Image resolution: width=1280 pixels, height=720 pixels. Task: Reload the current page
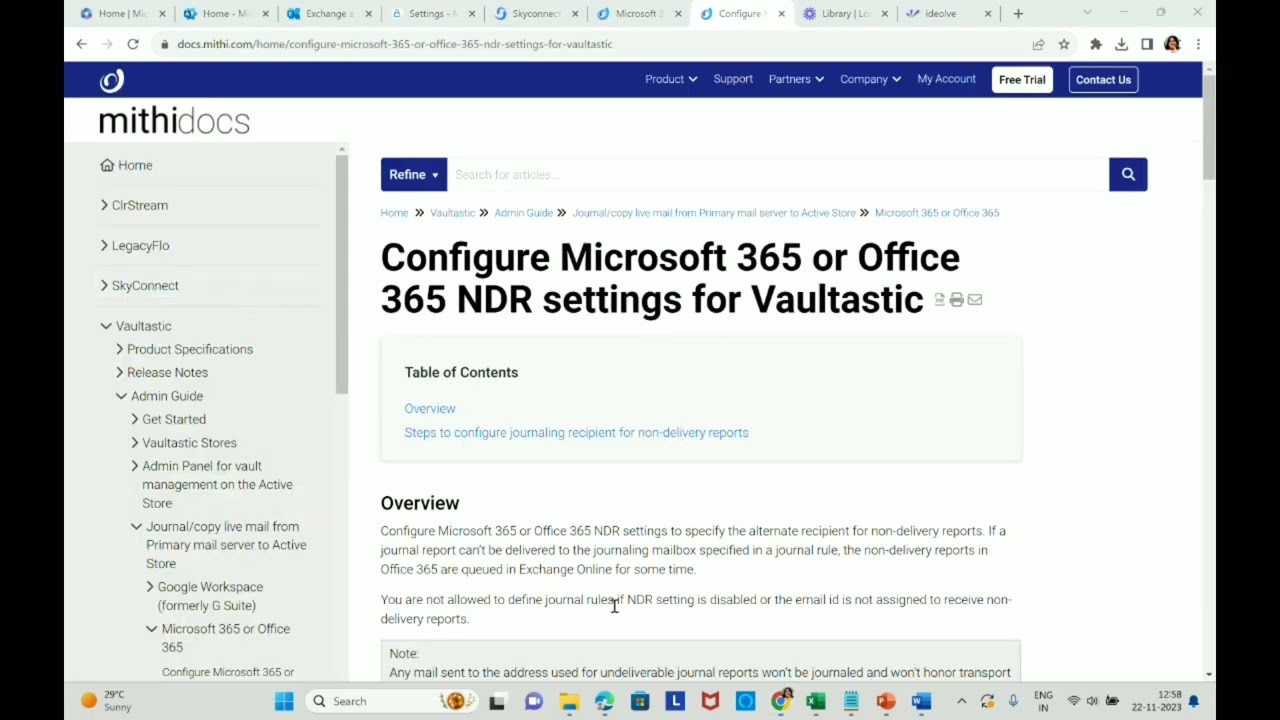(x=133, y=44)
